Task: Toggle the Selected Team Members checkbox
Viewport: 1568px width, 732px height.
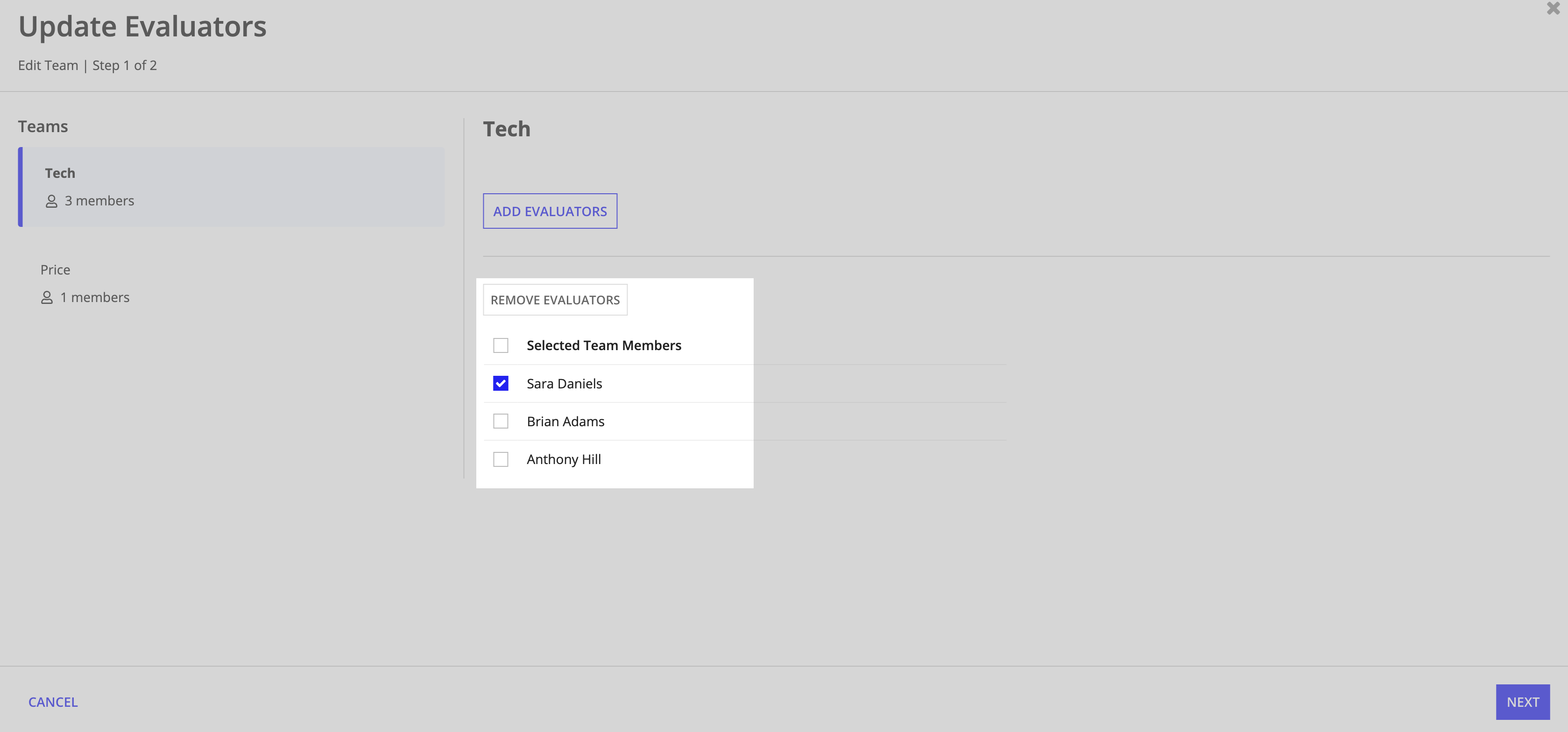Action: (501, 345)
